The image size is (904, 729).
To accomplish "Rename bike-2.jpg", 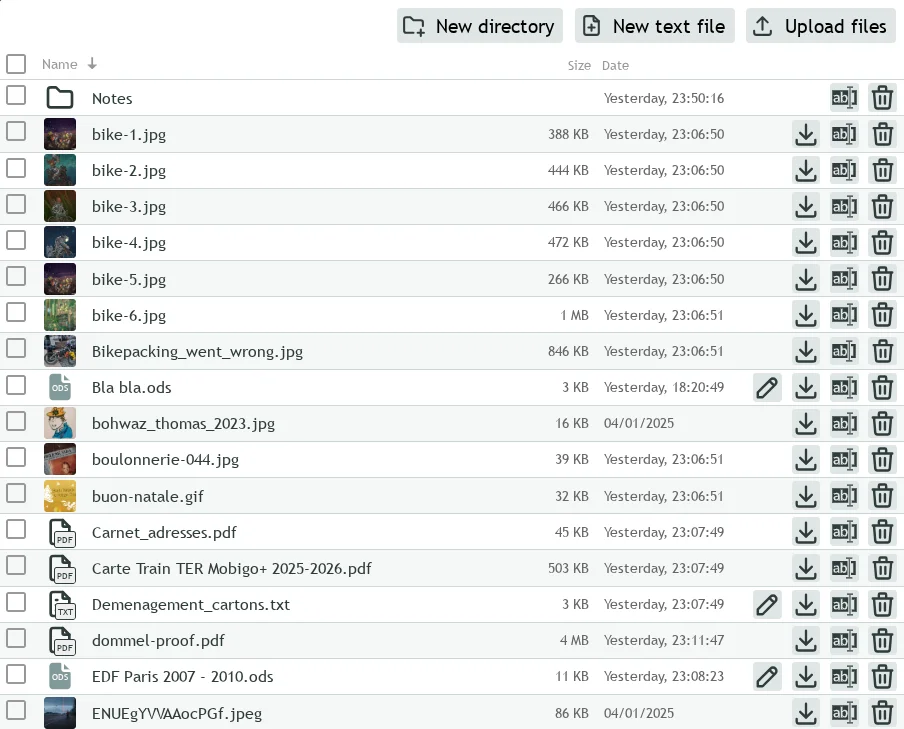I will pos(844,171).
